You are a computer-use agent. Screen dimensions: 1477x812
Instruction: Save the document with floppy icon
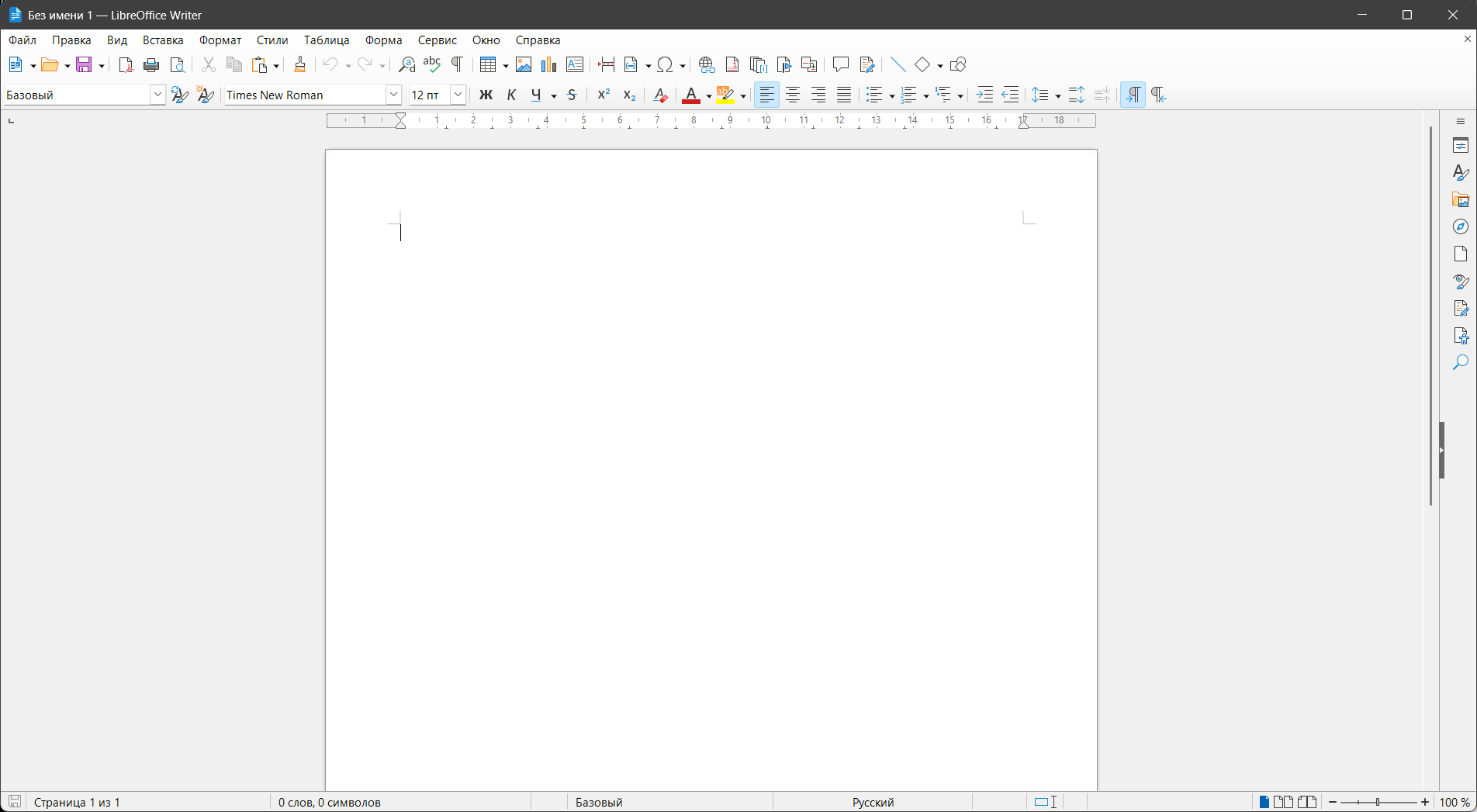[85, 65]
